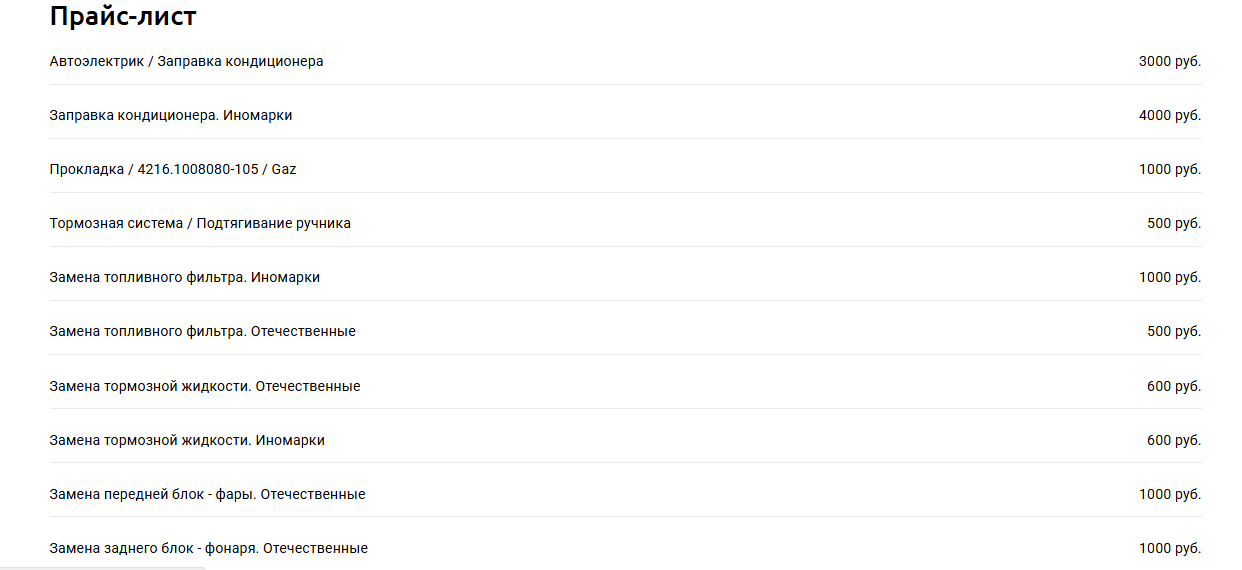Click 500 руб. for Подтягивание ручника

point(1174,223)
